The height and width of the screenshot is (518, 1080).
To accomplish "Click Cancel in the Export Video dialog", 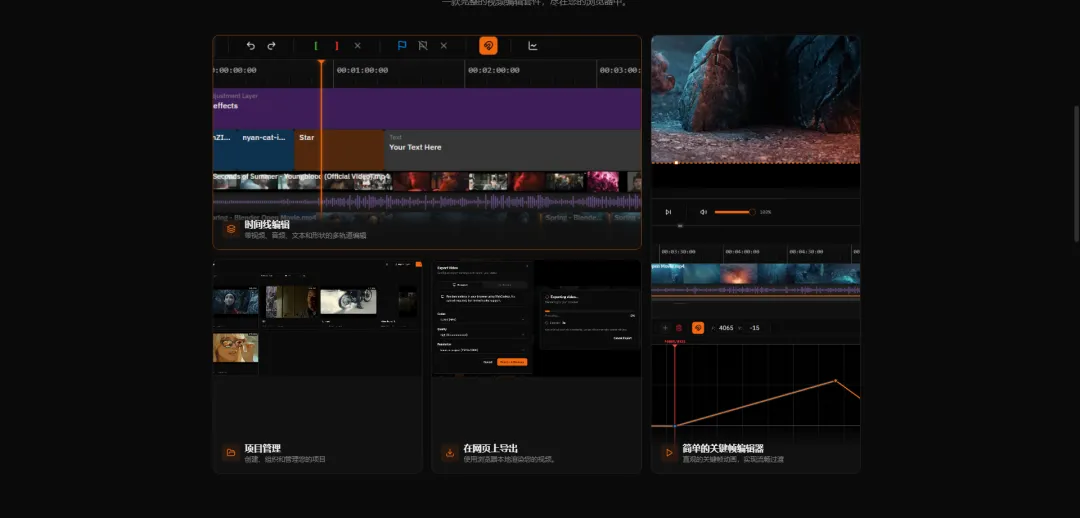I will (x=488, y=362).
